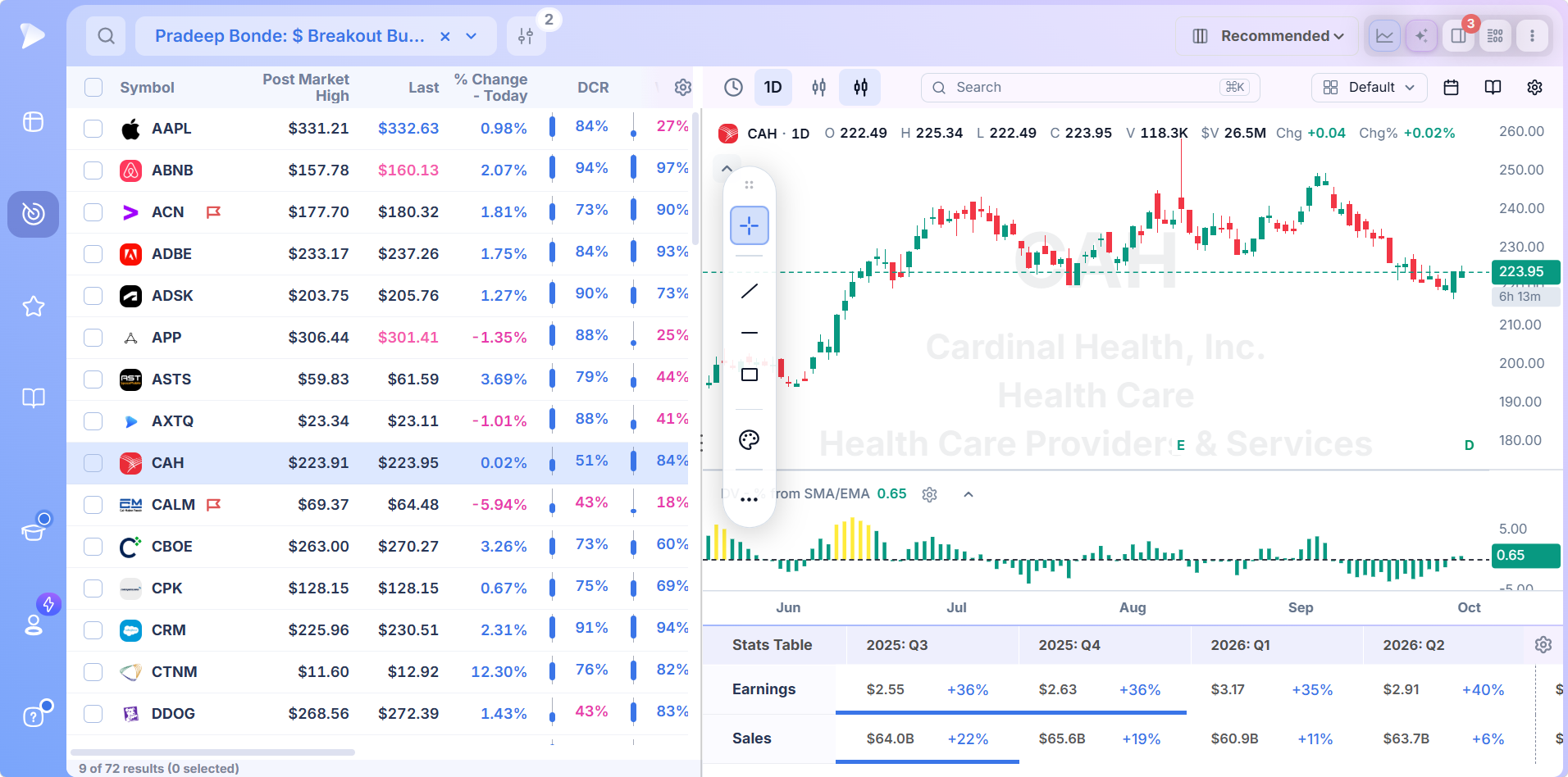Viewport: 1568px width, 777px height.
Task: Open the layout table icon in sidebar
Action: click(33, 121)
